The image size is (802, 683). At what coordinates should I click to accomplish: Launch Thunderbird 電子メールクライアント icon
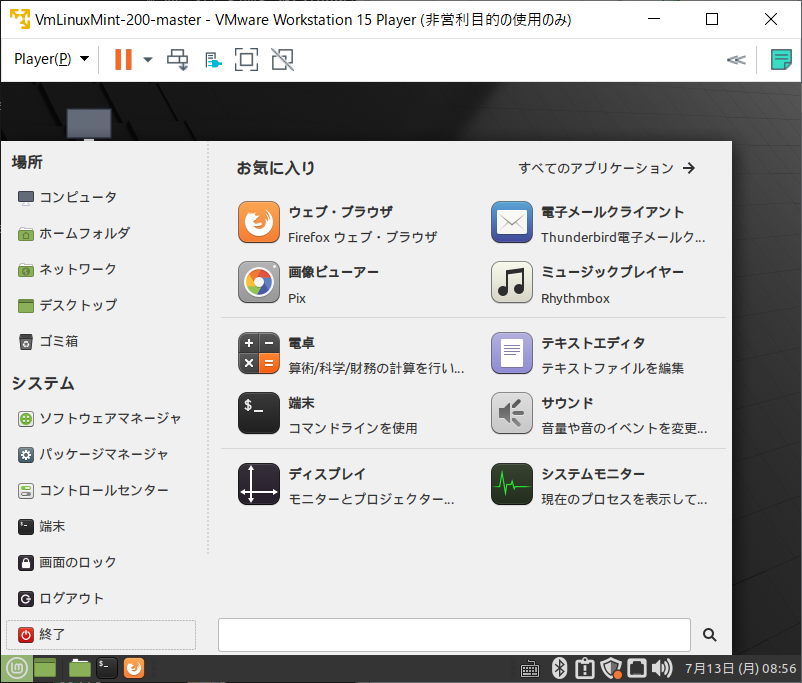coord(512,222)
